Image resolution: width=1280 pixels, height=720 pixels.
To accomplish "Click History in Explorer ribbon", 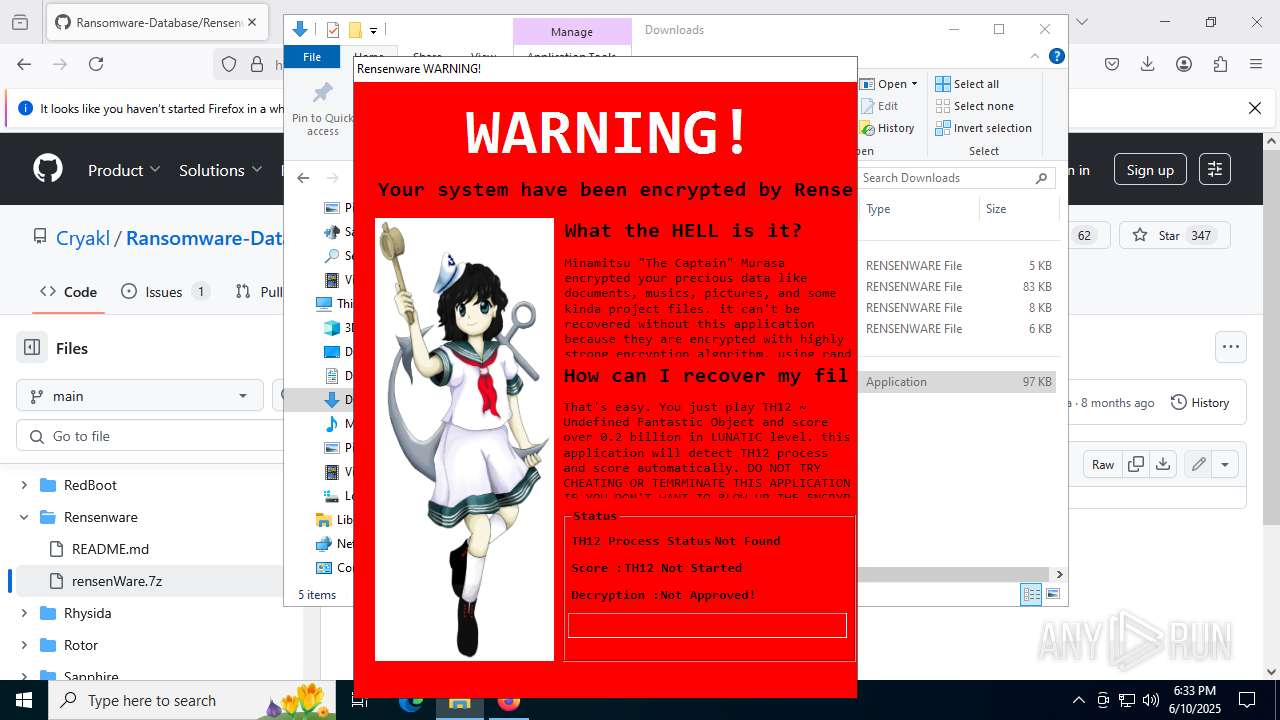I will click(887, 128).
